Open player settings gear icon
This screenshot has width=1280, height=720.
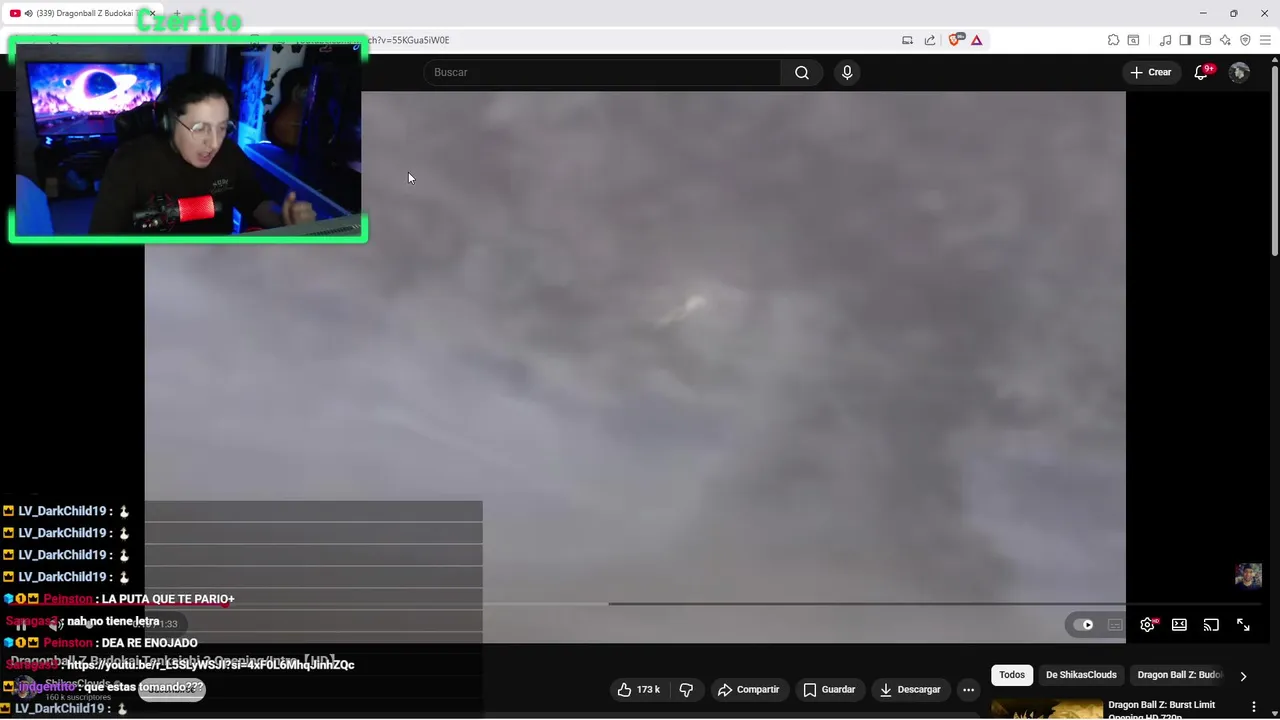(x=1147, y=625)
